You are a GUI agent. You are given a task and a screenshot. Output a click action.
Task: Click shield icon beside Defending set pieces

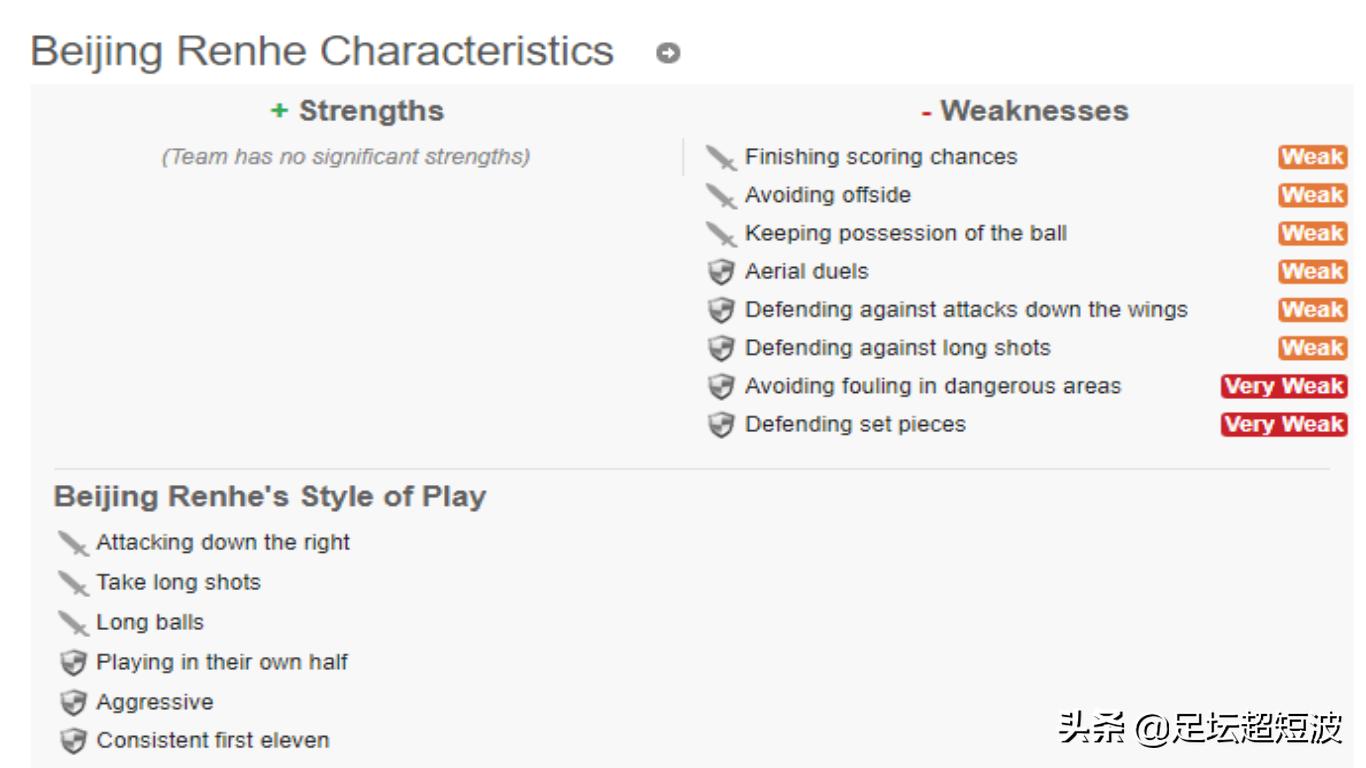[x=720, y=425]
